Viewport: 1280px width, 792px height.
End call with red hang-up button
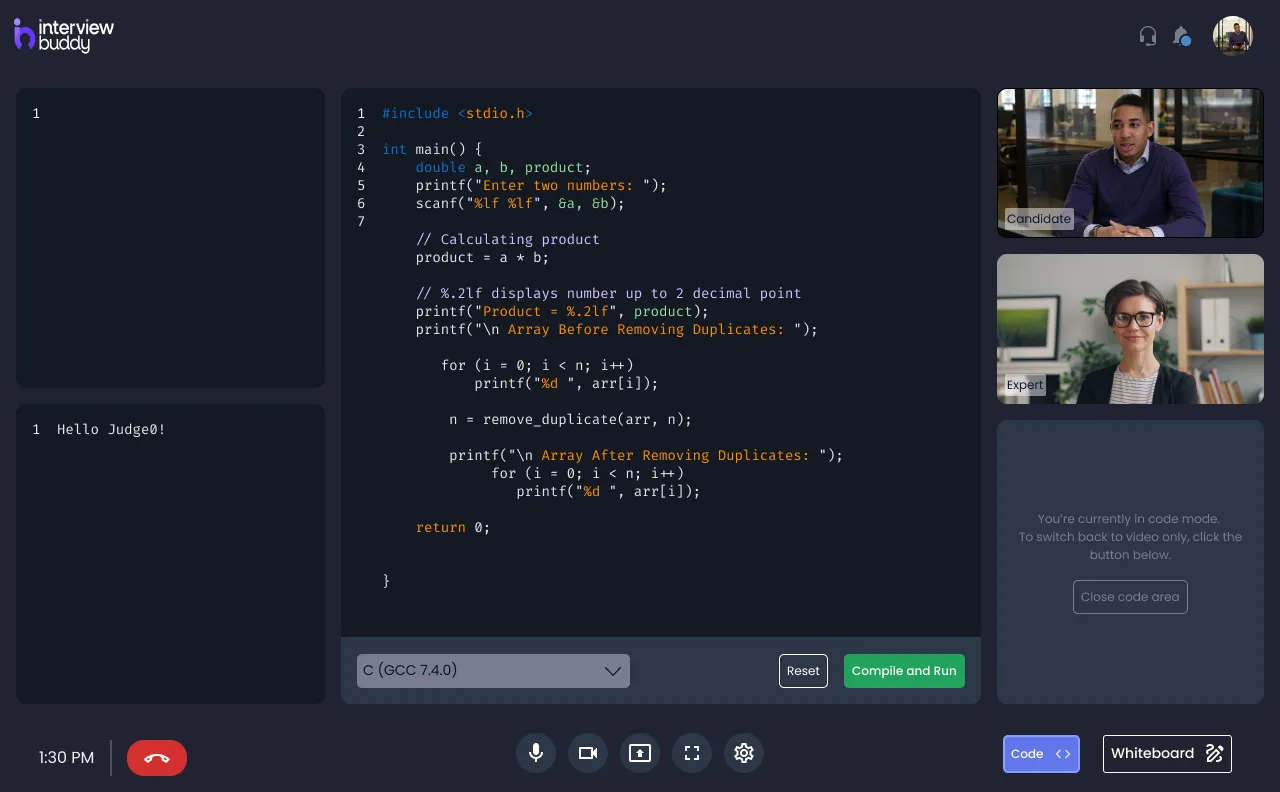(156, 758)
